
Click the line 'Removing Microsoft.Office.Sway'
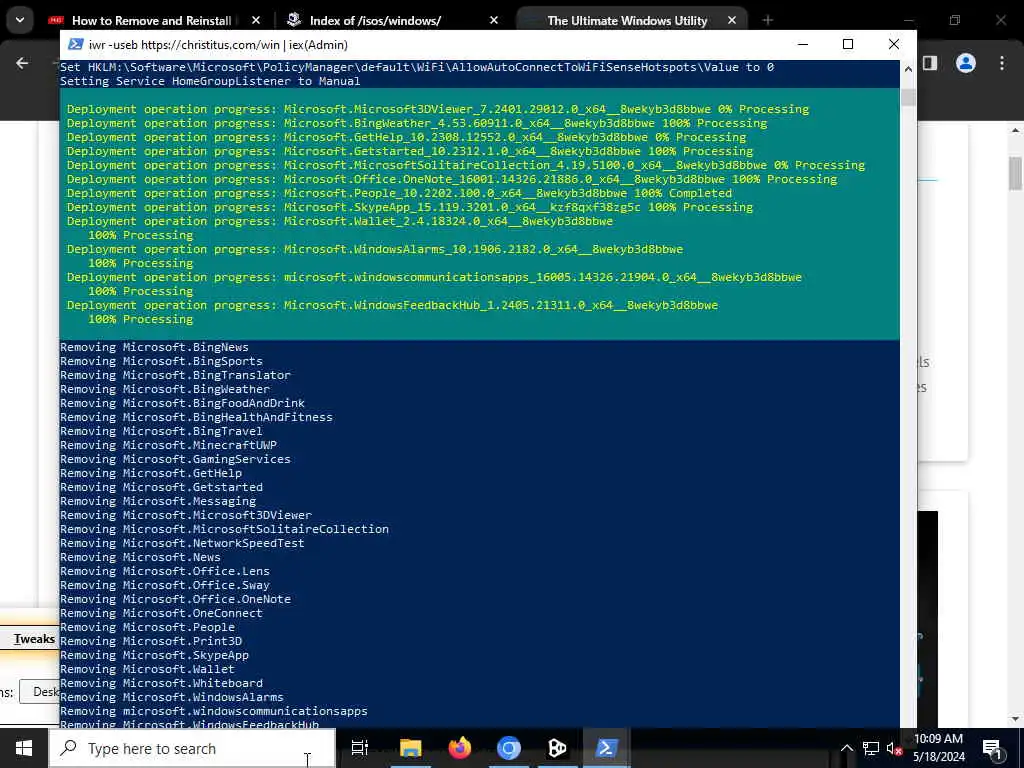pos(165,585)
